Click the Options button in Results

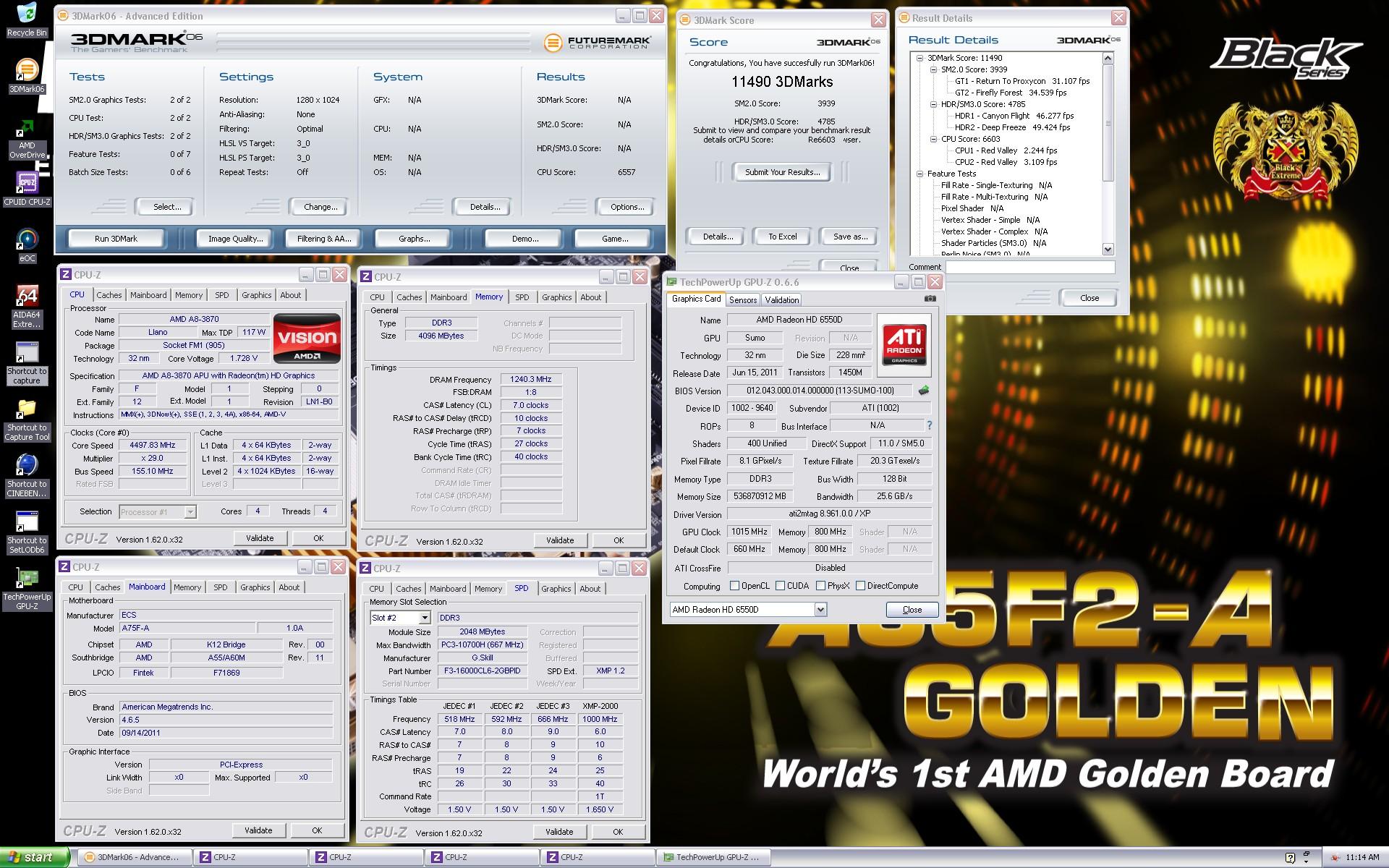627,207
